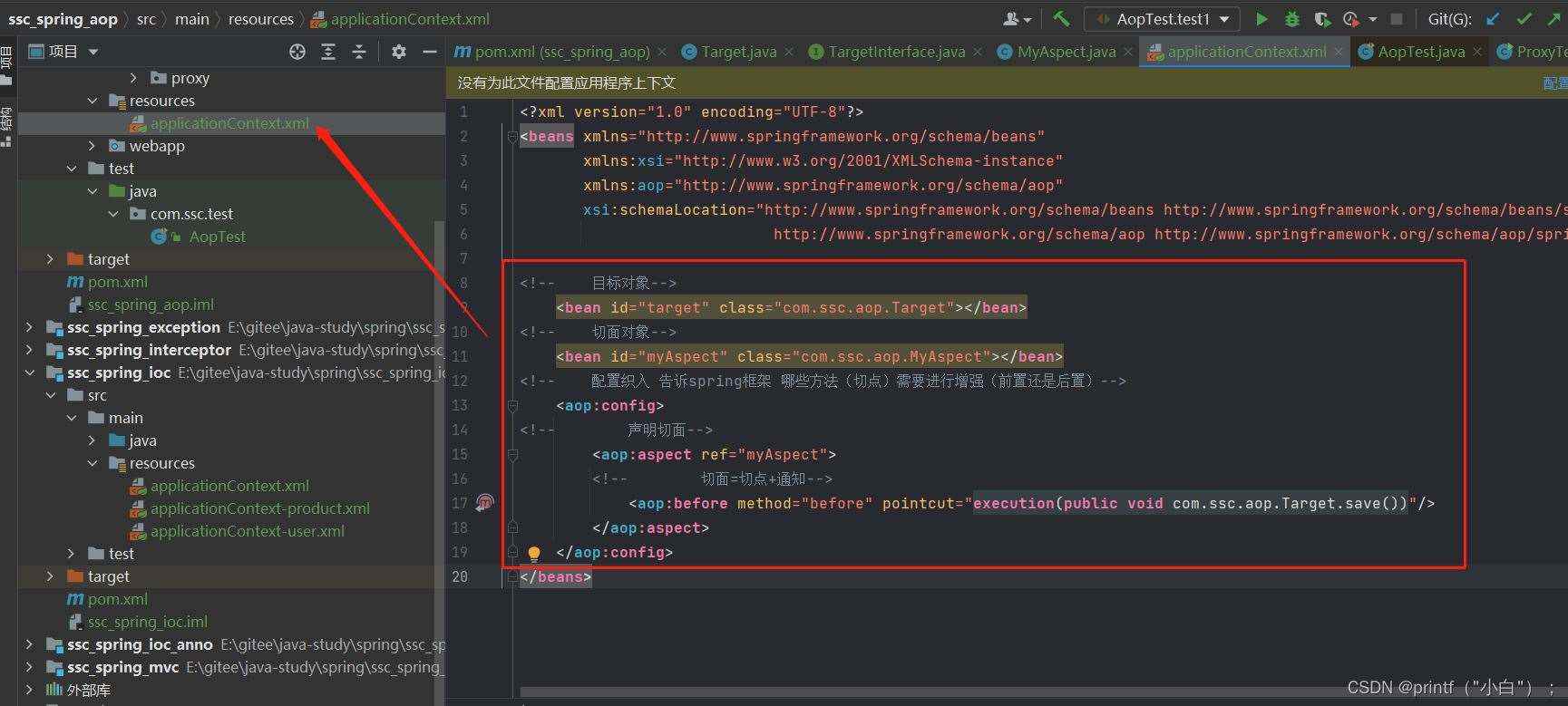
Task: Close the applicationContext.xml tab
Action: tap(1339, 53)
